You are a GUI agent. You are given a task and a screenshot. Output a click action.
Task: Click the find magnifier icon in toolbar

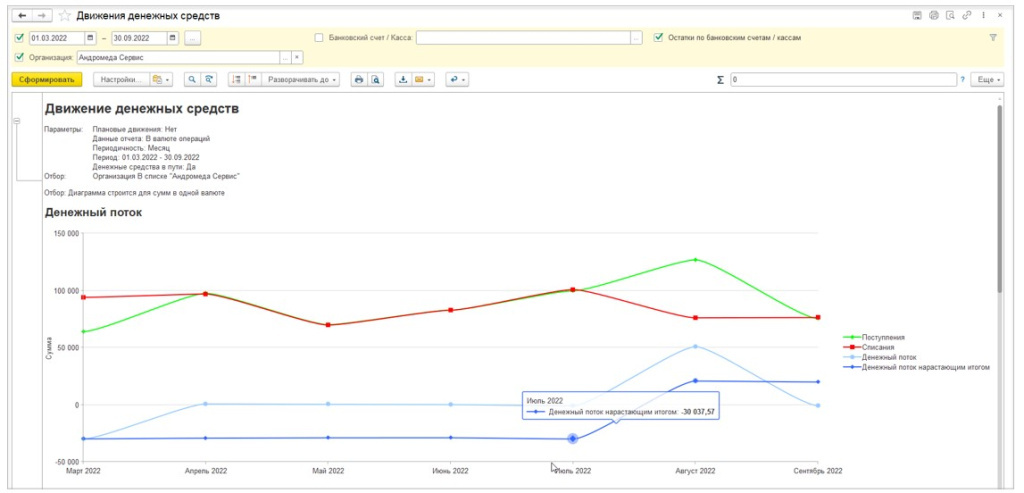(x=191, y=79)
